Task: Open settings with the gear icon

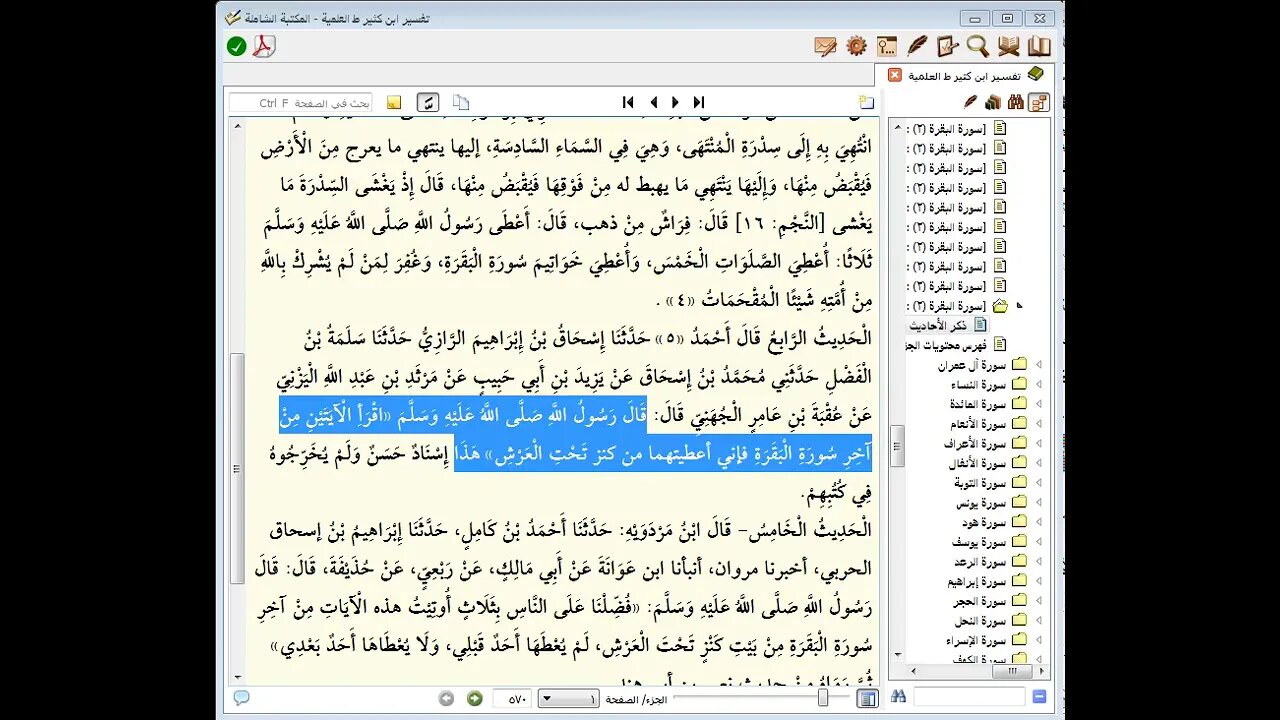Action: 856,46
